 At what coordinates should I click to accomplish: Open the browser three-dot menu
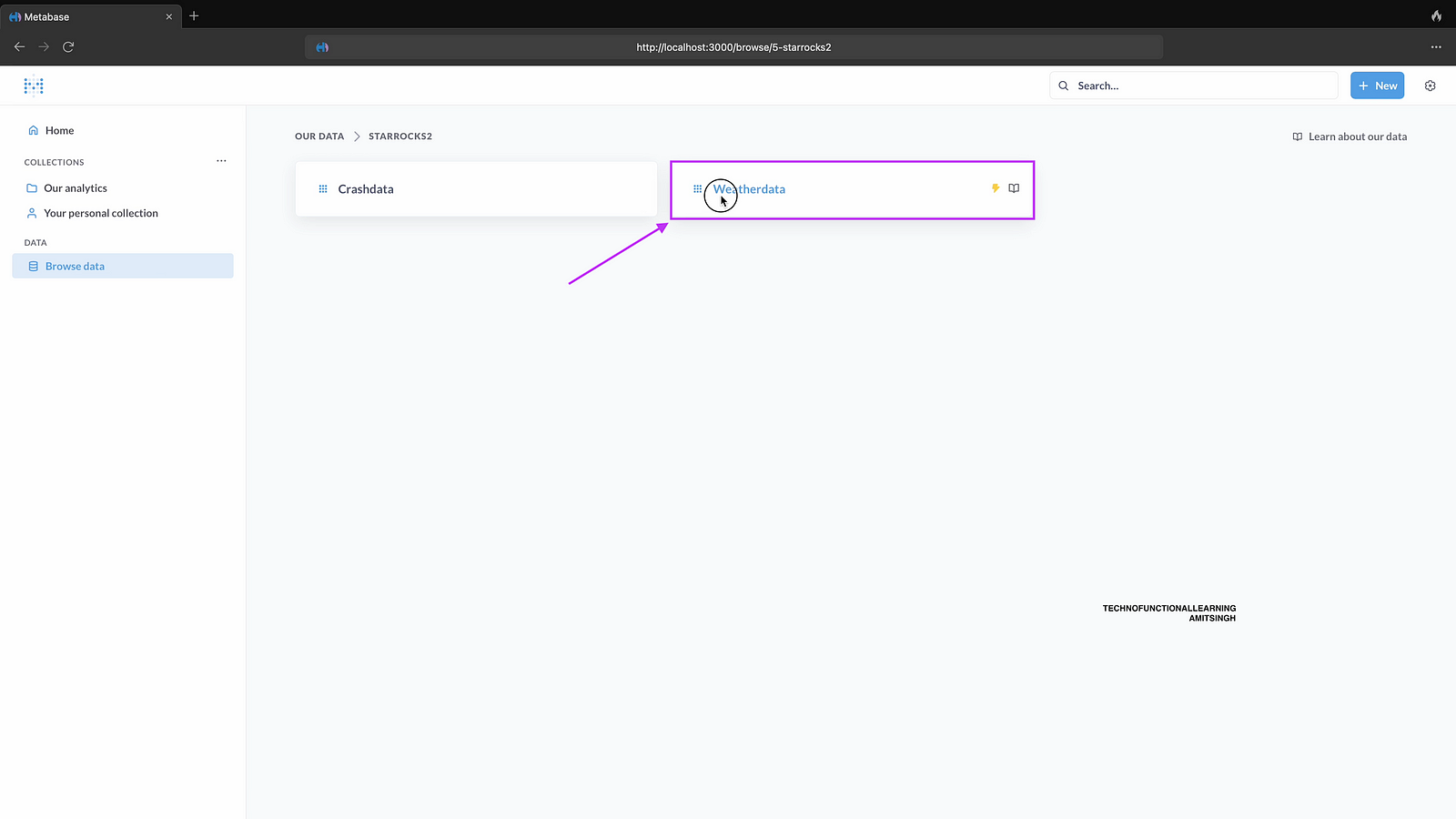pos(1436,46)
